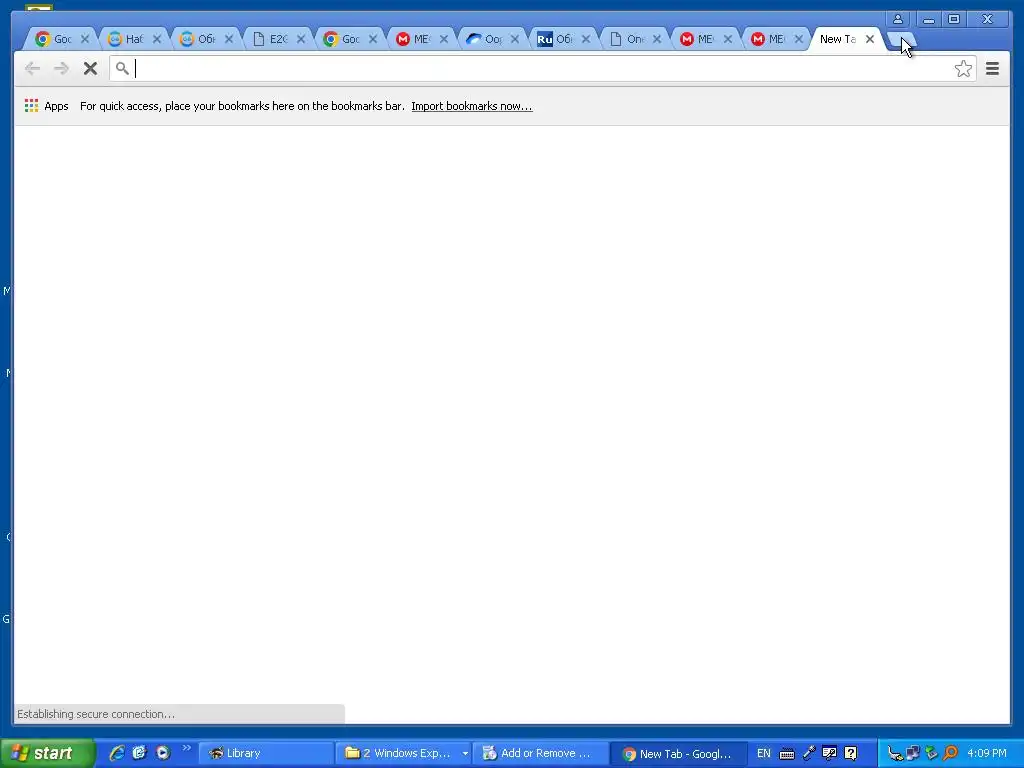The image size is (1024, 768).
Task: Show more Quick Launch items chevron
Action: tap(186, 748)
